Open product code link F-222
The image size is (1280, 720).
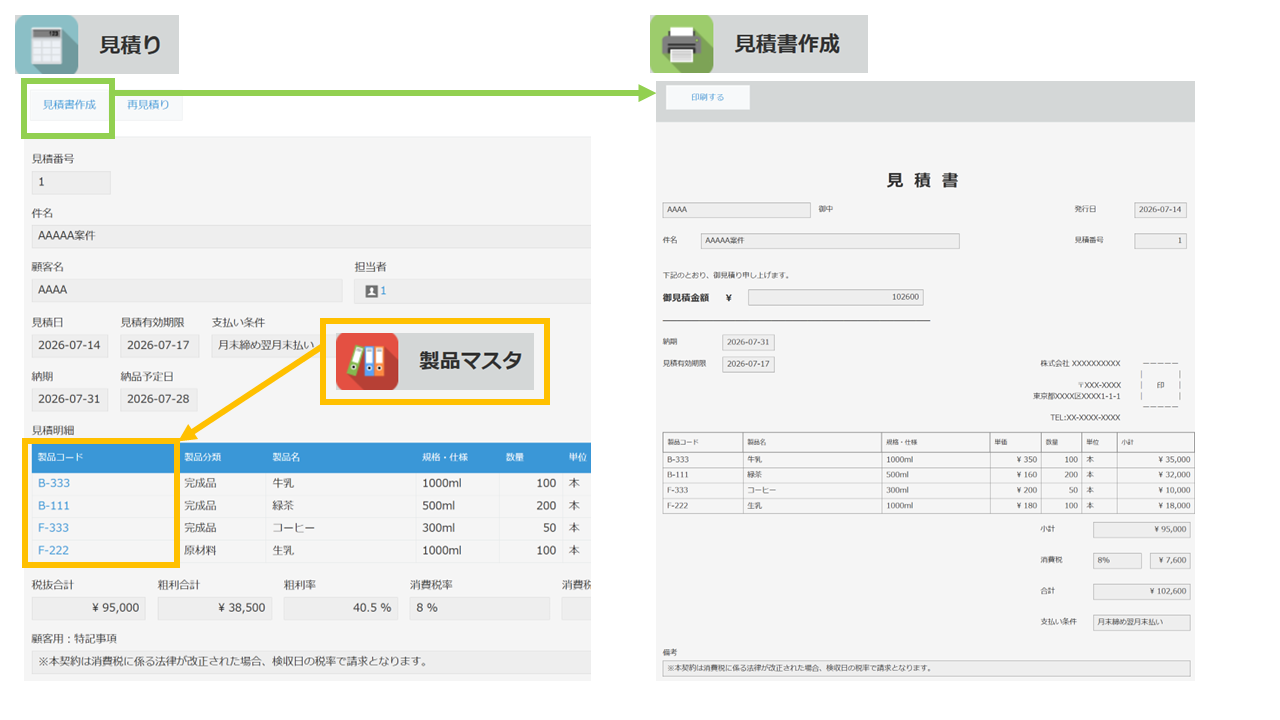(x=54, y=550)
